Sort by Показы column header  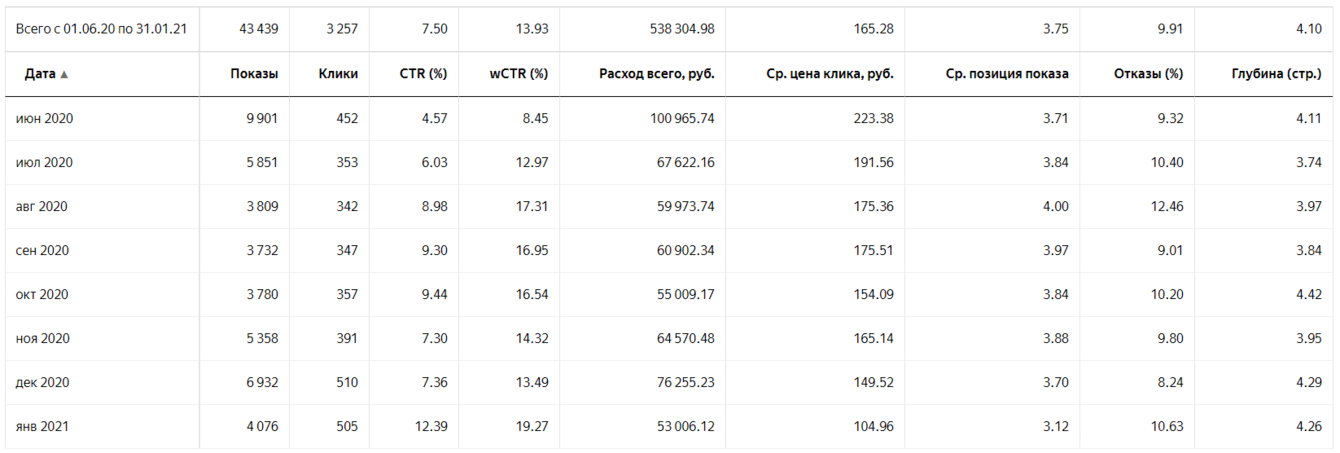coord(254,74)
